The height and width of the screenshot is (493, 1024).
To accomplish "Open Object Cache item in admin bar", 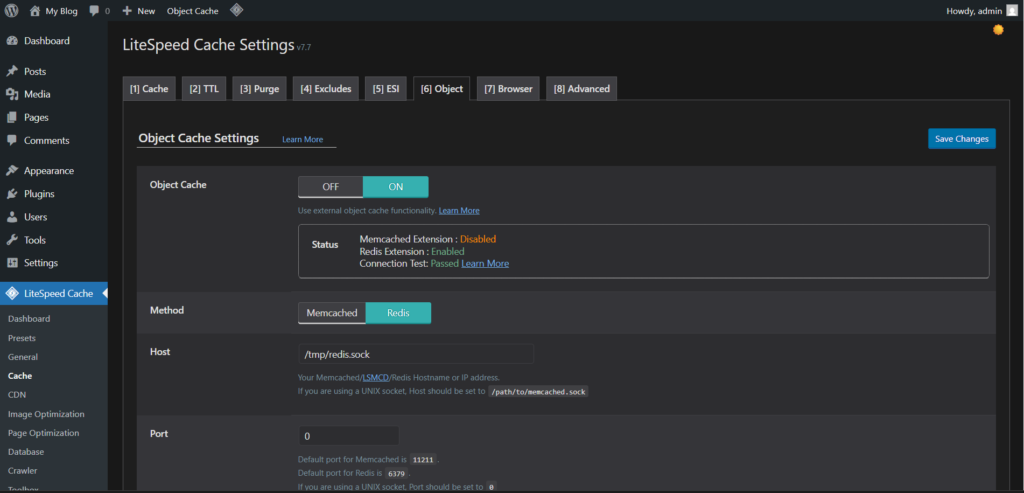I will (x=193, y=11).
